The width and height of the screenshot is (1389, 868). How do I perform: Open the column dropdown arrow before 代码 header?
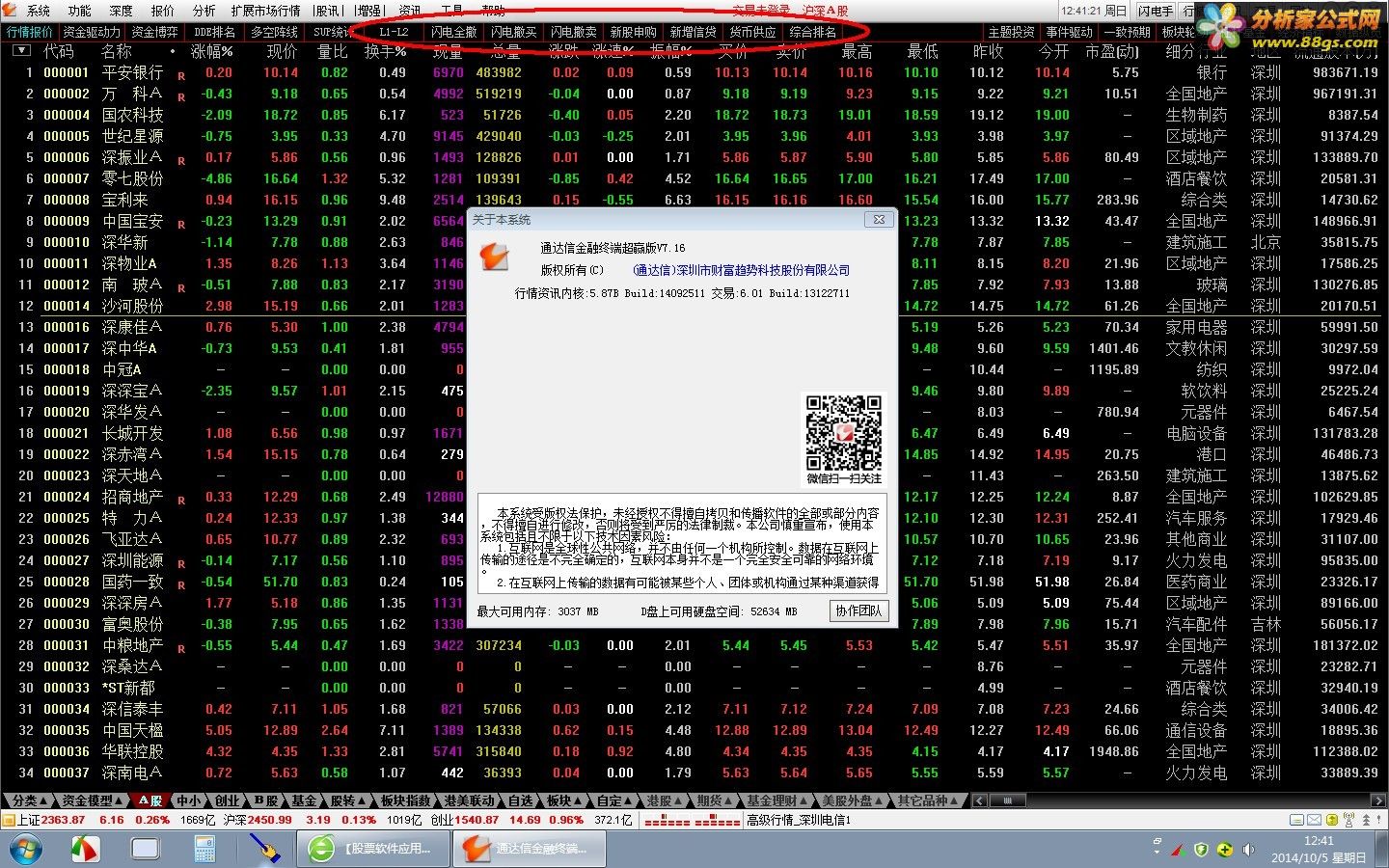pos(20,51)
